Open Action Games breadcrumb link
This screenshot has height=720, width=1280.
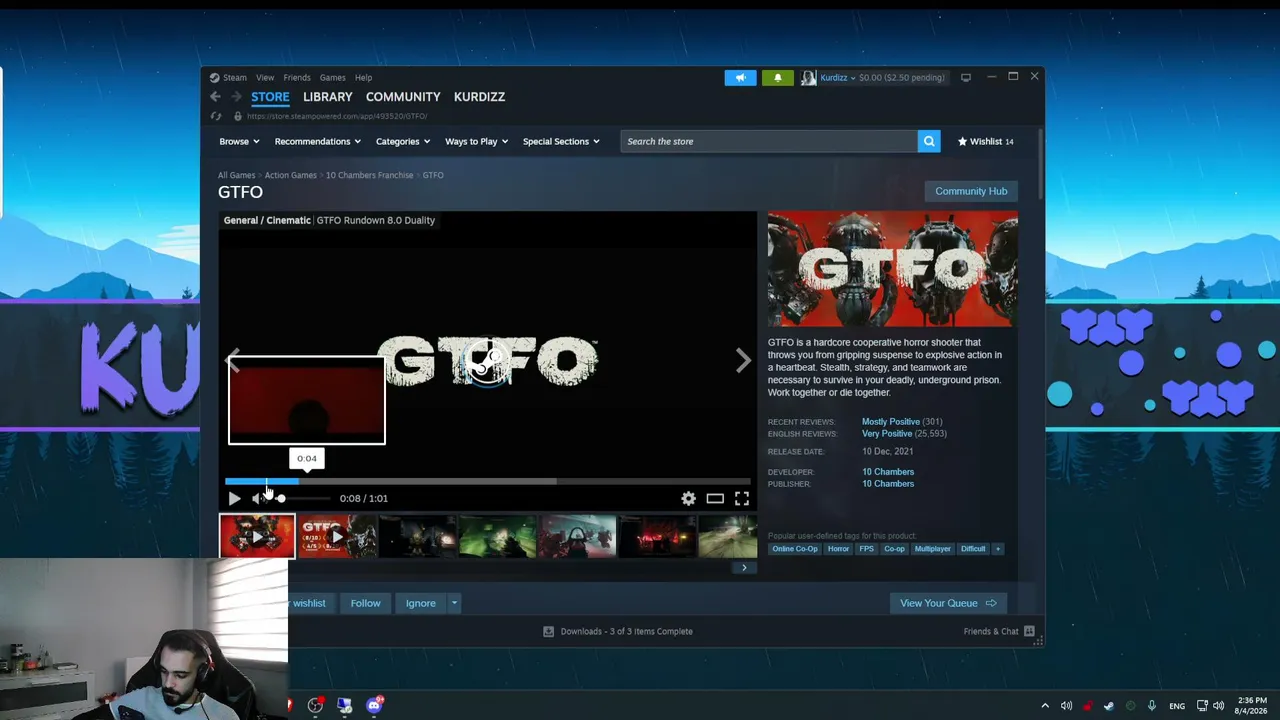(x=291, y=175)
